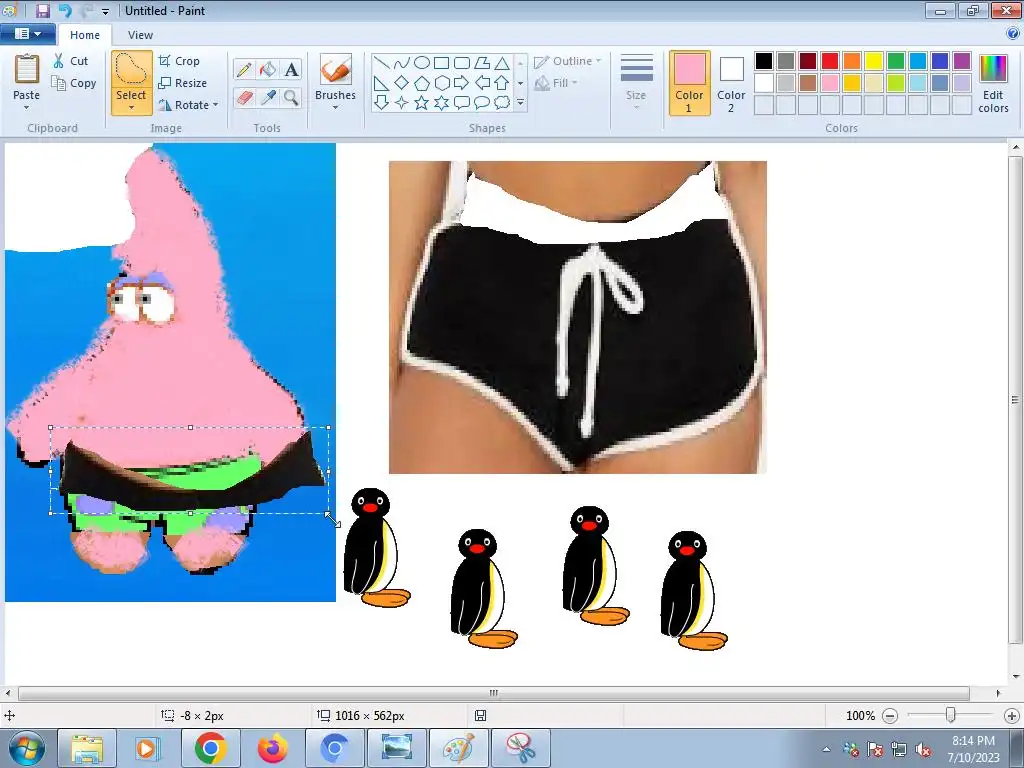Choose the Six-point star shape
The width and height of the screenshot is (1024, 768).
pos(441,103)
